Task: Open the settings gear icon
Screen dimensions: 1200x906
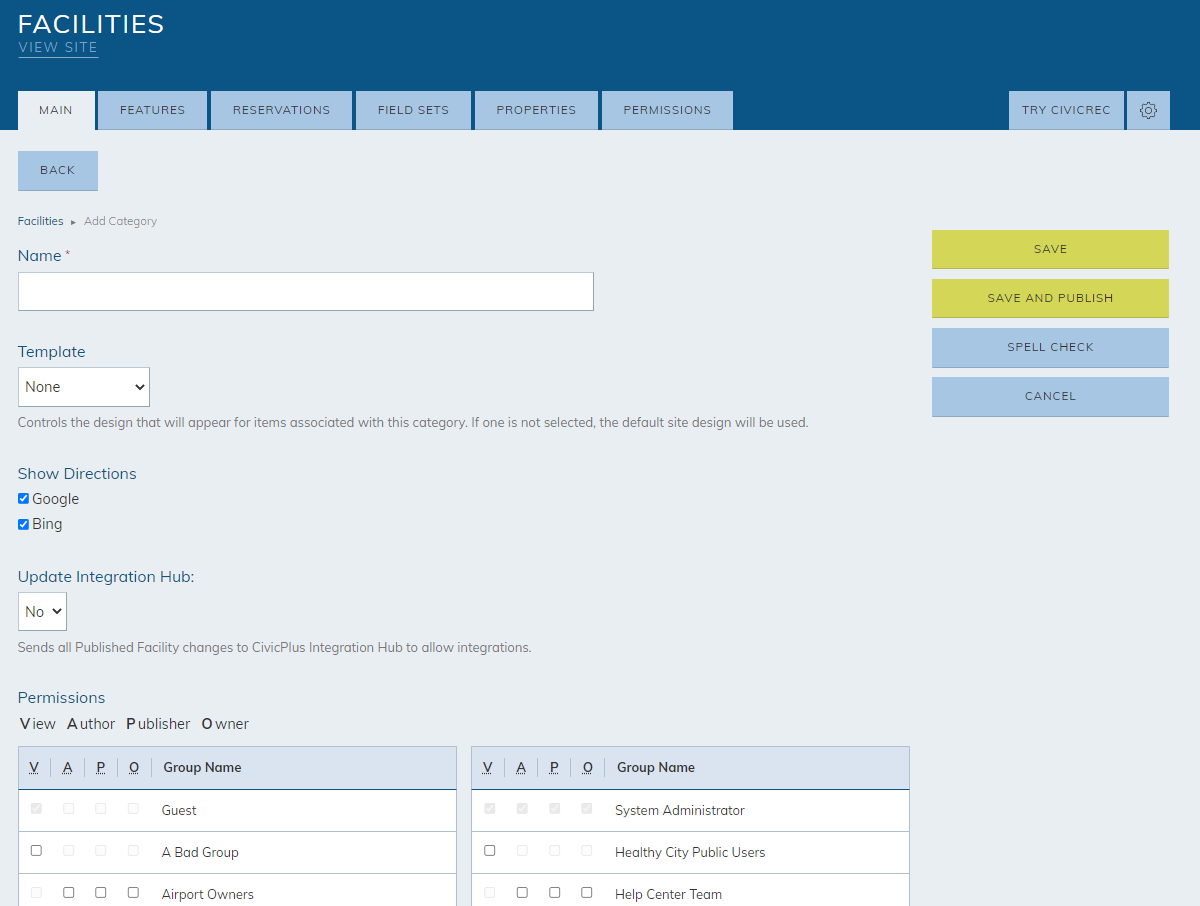Action: 1148,111
